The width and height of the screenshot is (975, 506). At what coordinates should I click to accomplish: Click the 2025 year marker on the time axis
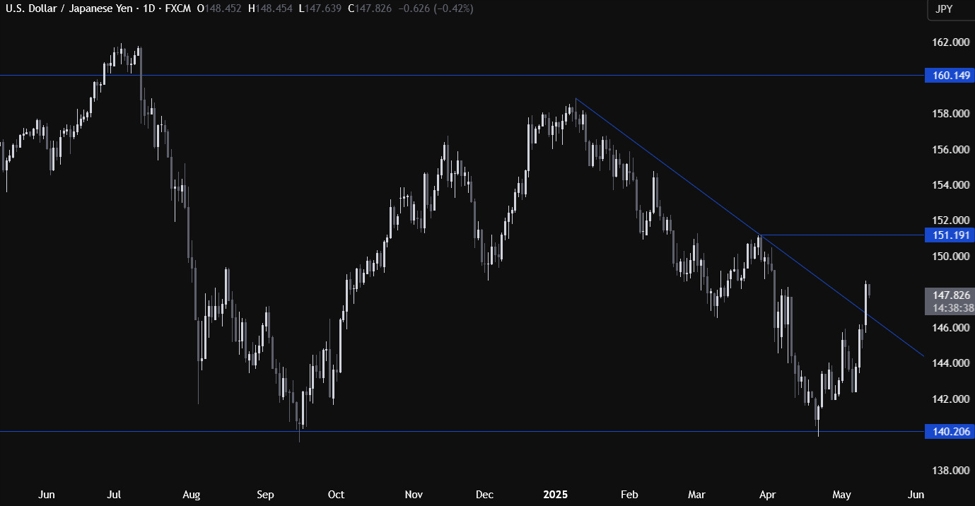(x=555, y=495)
